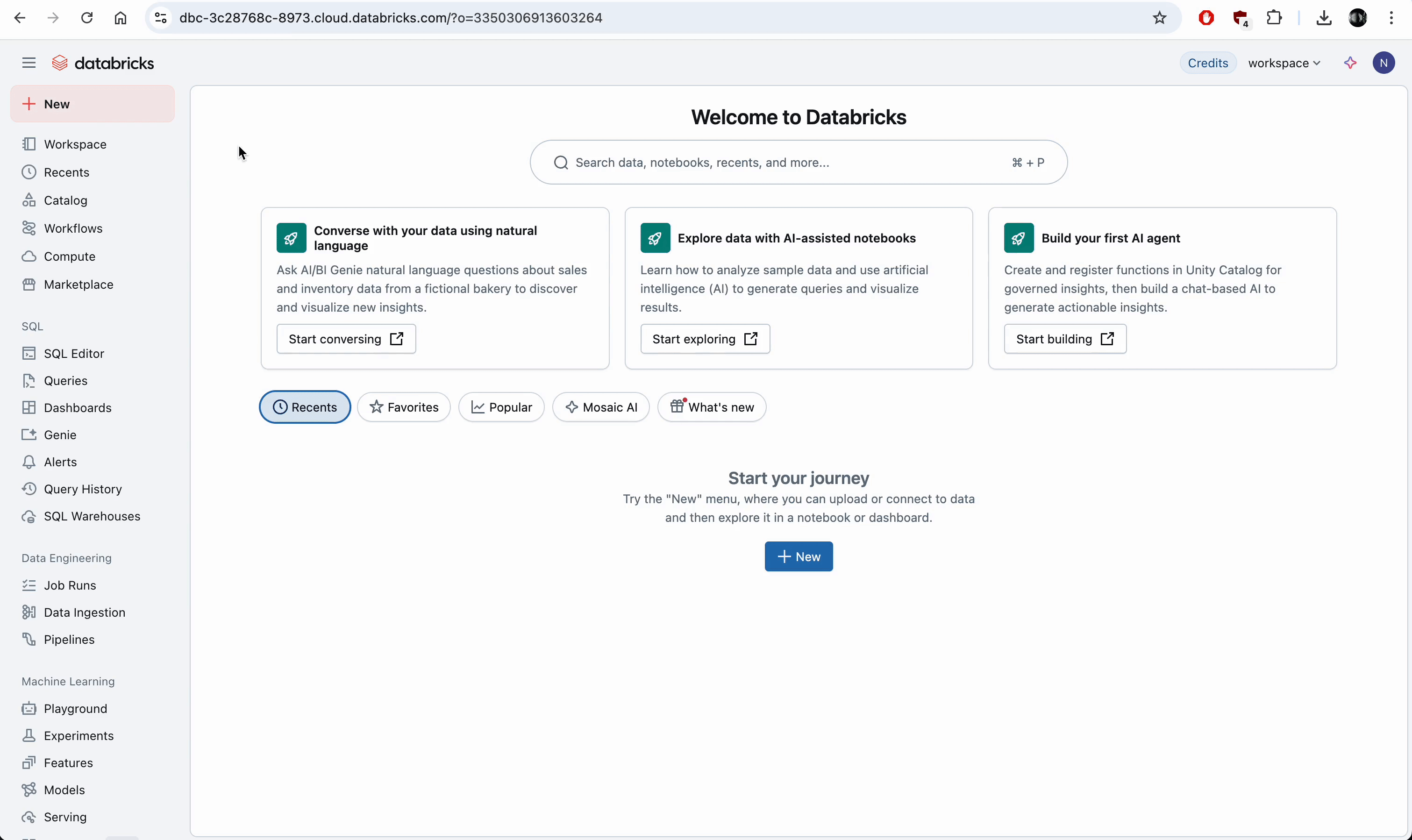1412x840 pixels.
Task: View Query History
Action: point(83,489)
